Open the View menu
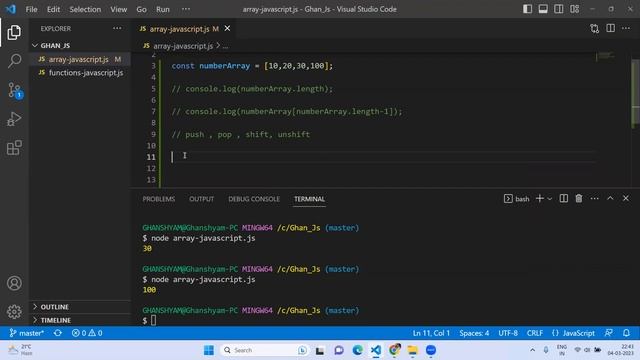Image resolution: width=640 pixels, height=360 pixels. 118,9
